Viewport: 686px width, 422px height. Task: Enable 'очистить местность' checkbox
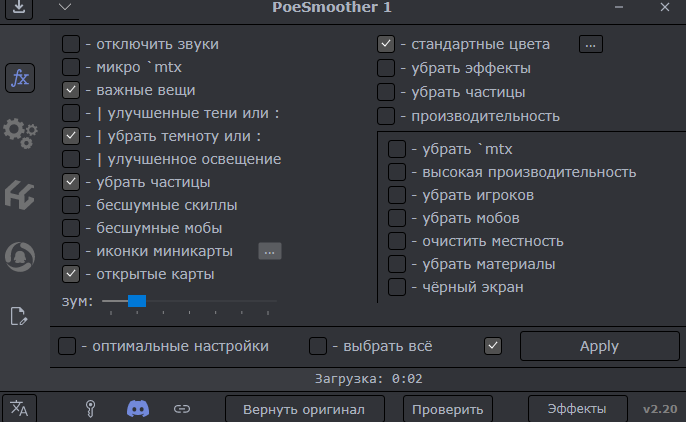tap(397, 241)
